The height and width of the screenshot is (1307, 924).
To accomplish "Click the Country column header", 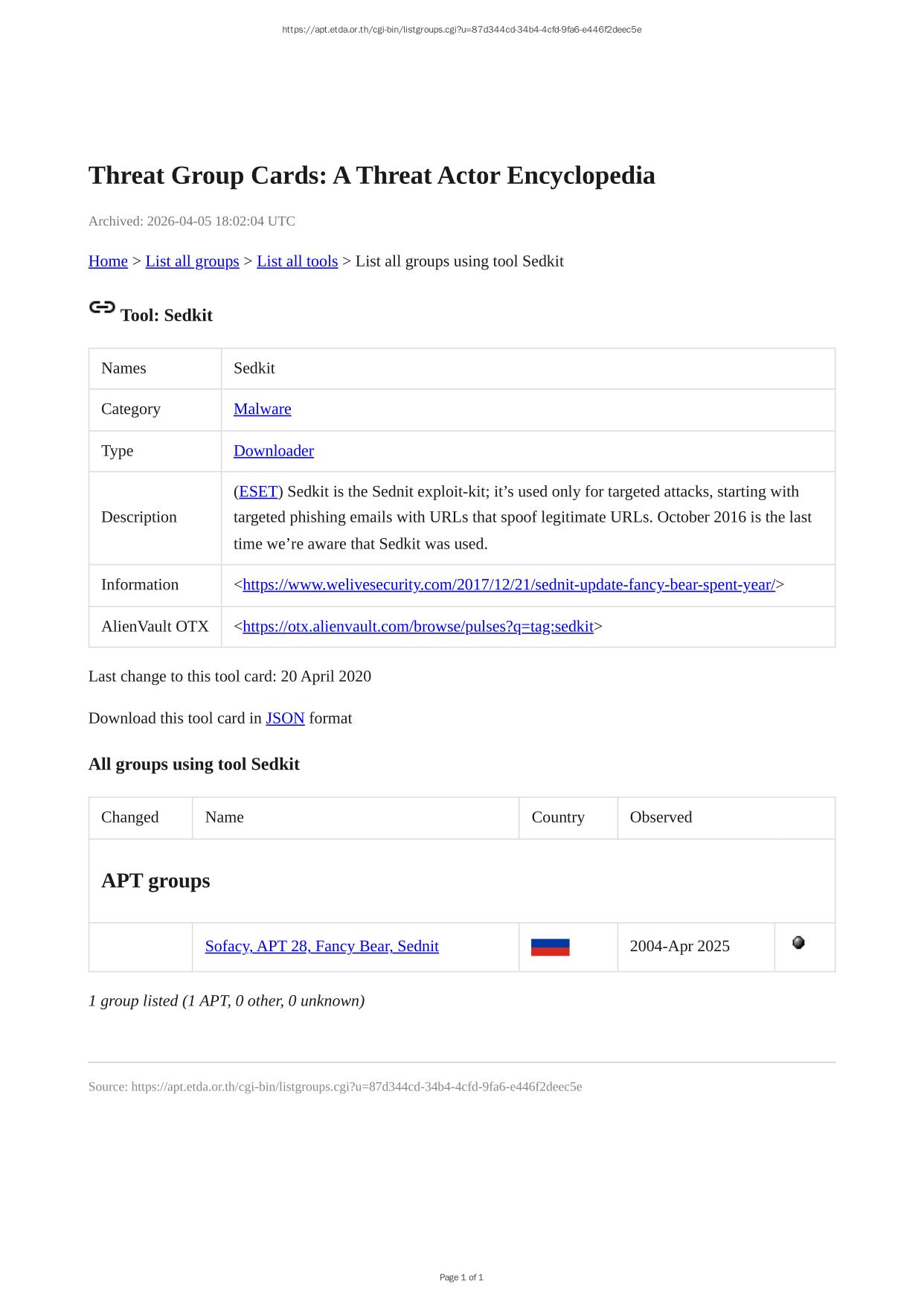I will tap(558, 817).
